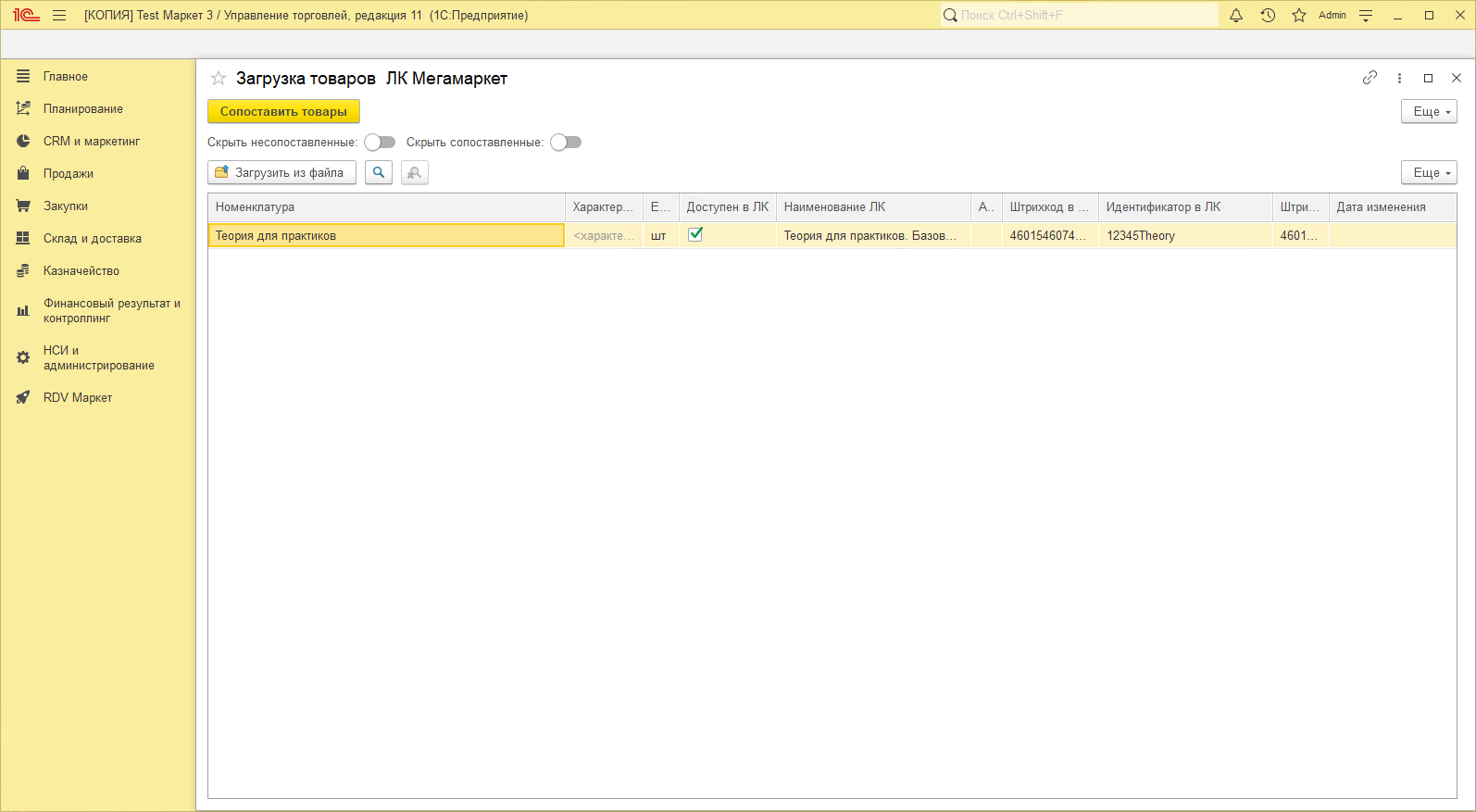This screenshot has height=812, width=1476.
Task: Sort by Номенклатура column header
Action: 386,206
